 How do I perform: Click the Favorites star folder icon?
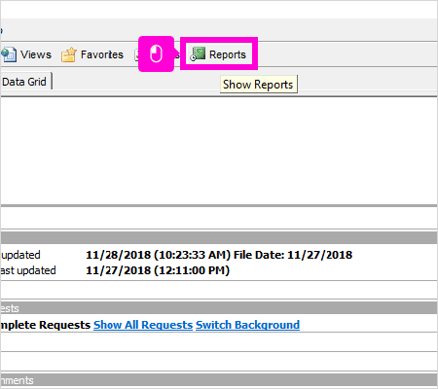tap(68, 55)
